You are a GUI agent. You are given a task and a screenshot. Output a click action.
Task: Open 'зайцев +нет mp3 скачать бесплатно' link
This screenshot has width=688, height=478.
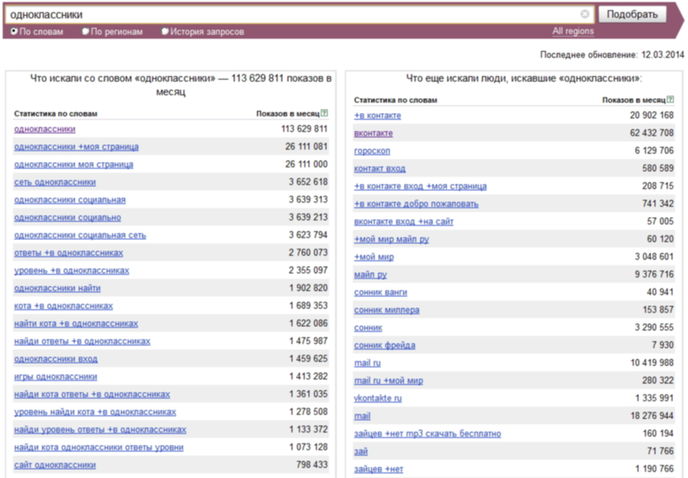coord(427,434)
